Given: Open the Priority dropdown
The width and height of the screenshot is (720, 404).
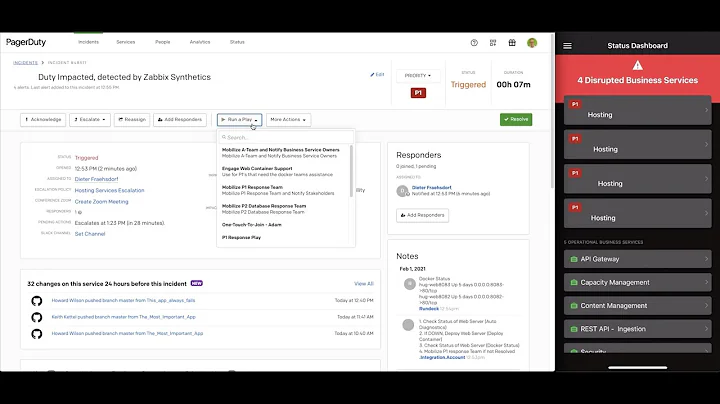Looking at the screenshot, I should [418, 76].
